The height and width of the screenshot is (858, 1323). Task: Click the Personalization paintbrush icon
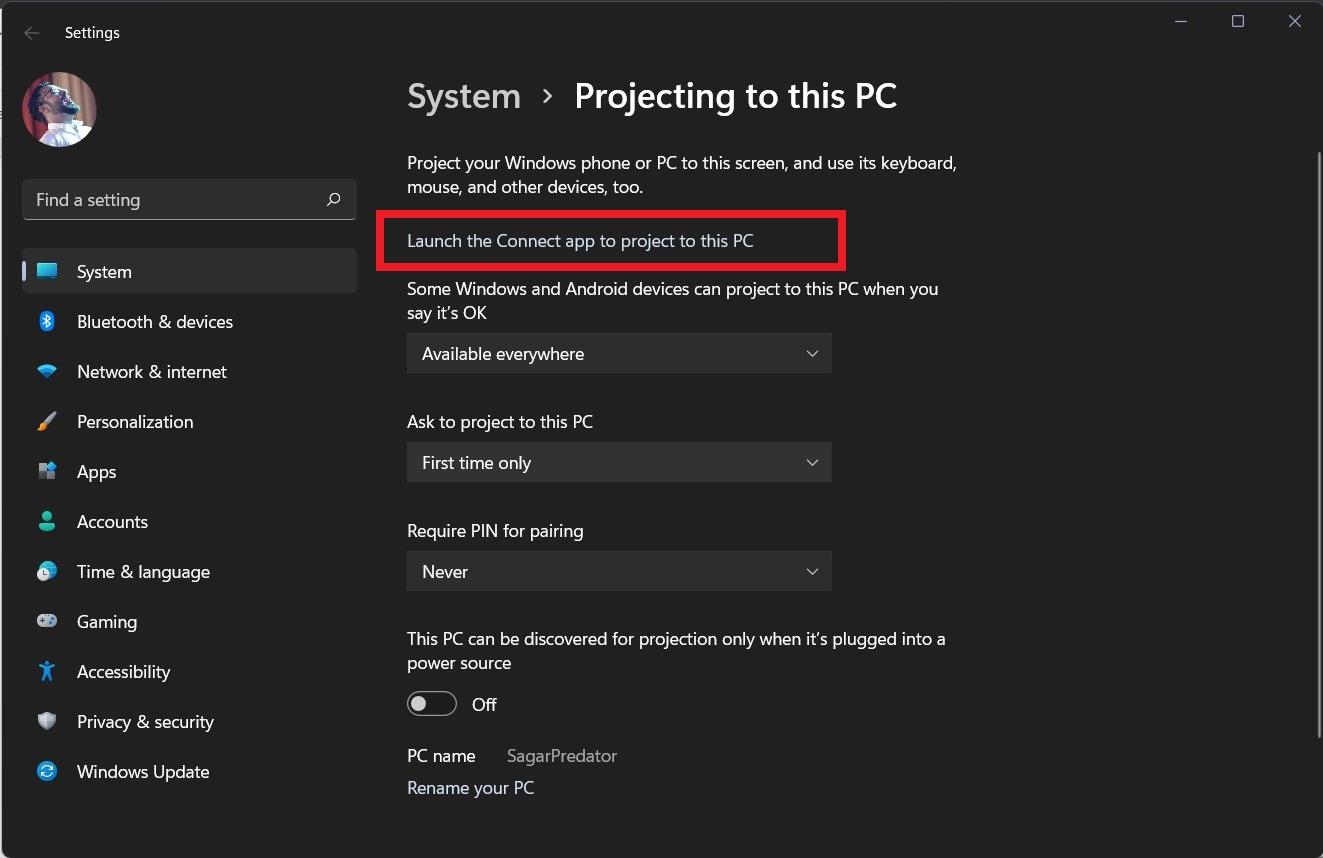click(x=47, y=422)
